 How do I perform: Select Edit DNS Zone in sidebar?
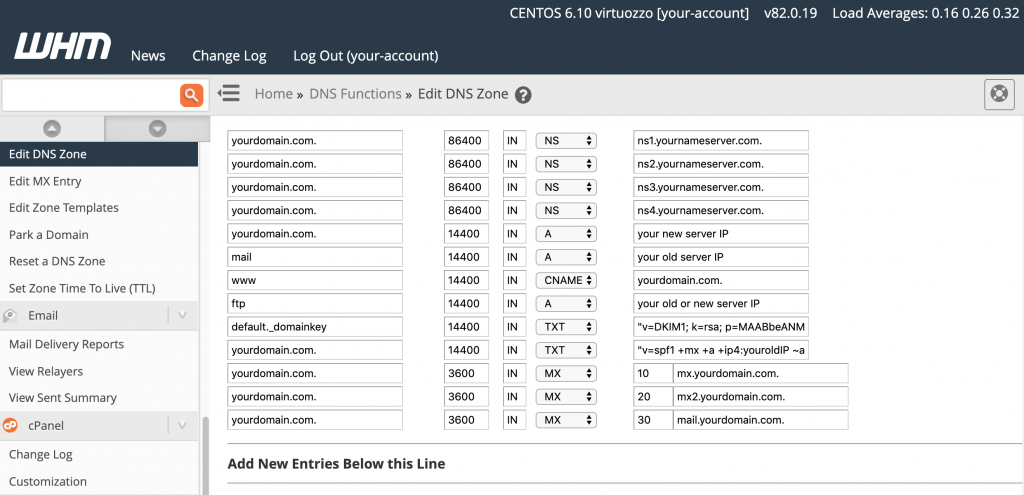(x=99, y=154)
